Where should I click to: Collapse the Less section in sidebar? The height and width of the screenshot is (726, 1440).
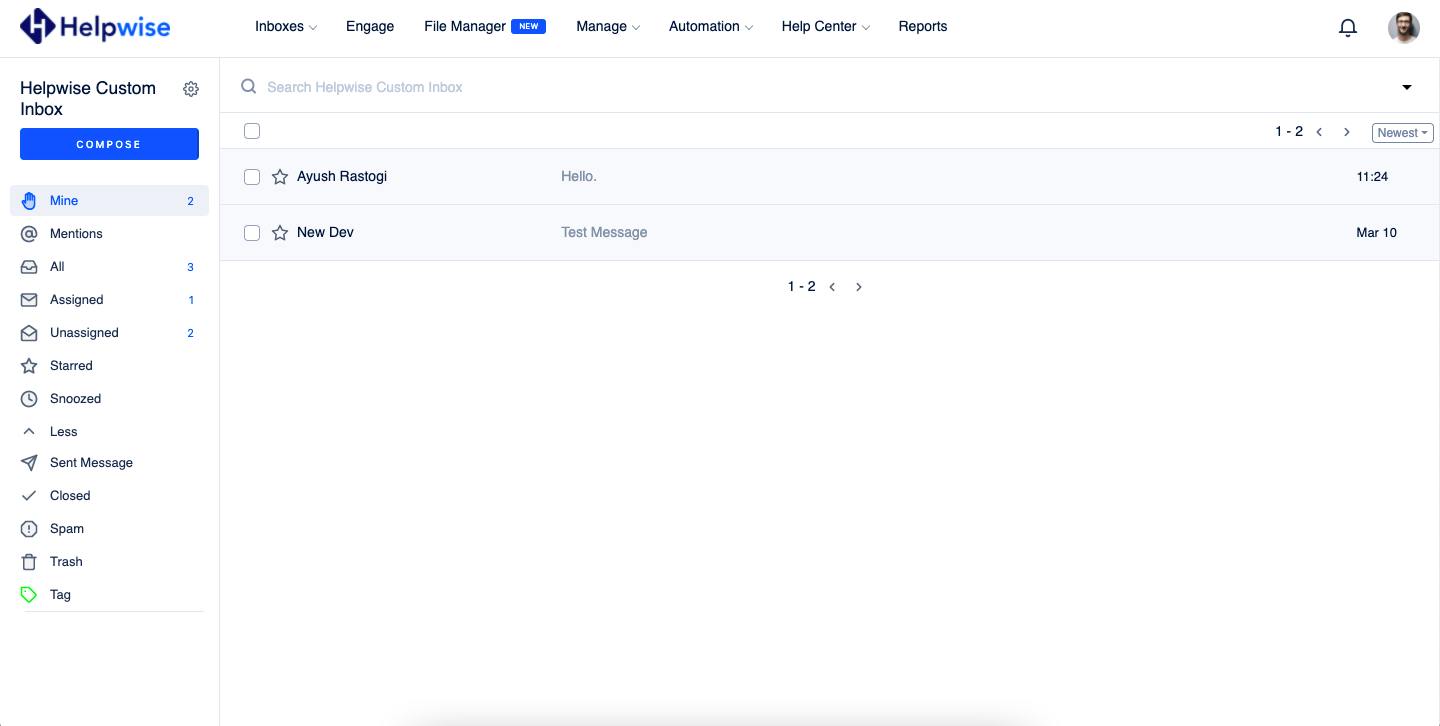pyautogui.click(x=63, y=431)
